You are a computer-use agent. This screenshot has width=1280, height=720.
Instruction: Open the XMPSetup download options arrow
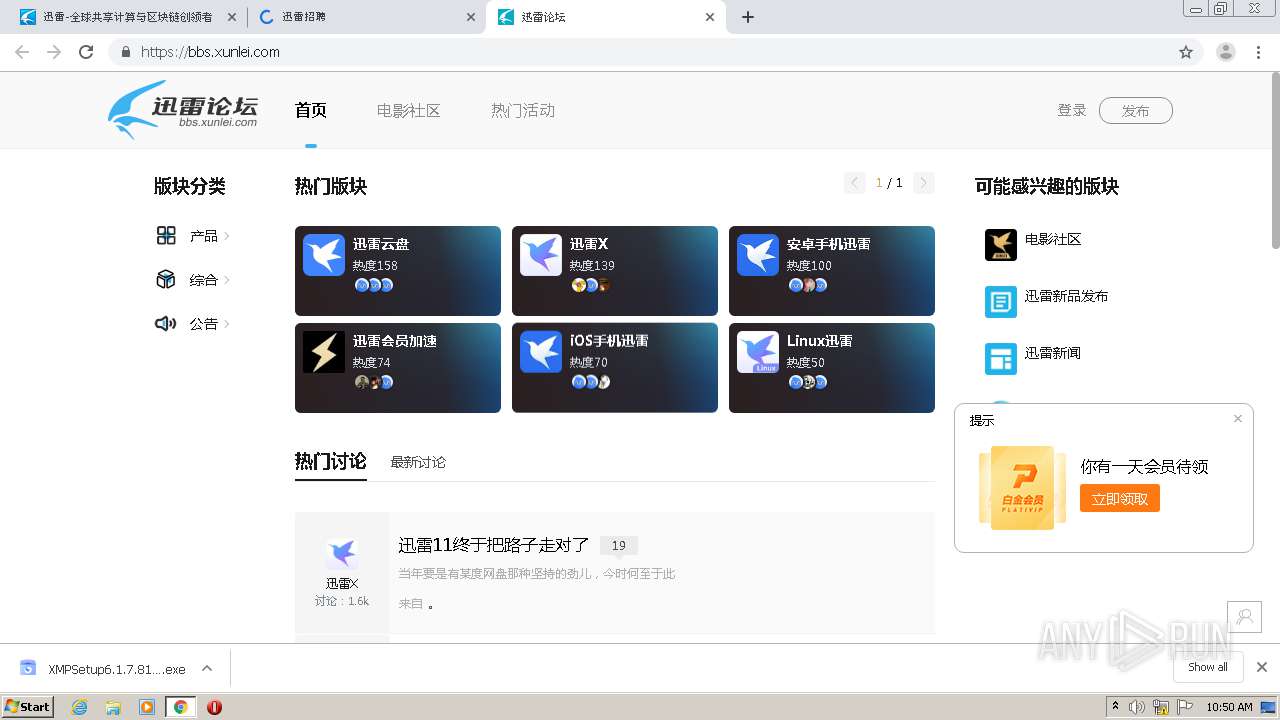click(207, 668)
